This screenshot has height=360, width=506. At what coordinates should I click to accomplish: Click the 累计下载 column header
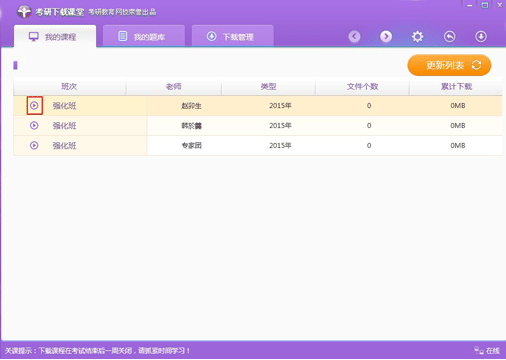[456, 87]
